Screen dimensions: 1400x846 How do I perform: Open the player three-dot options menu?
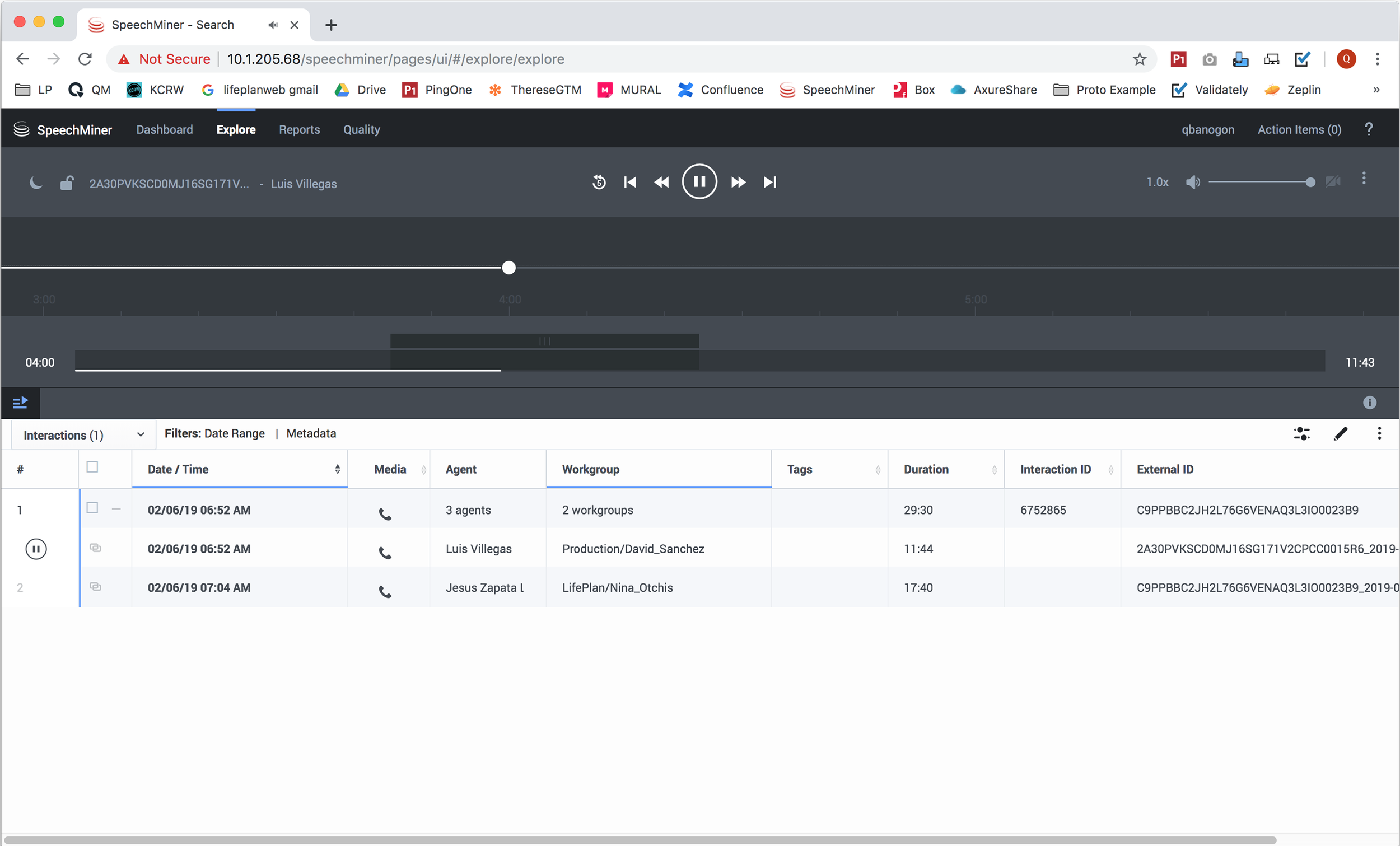coord(1364,179)
